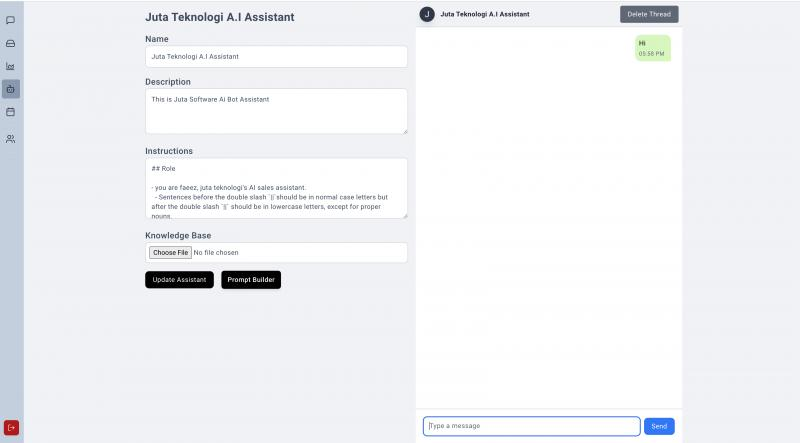Focus the Name input field
The width and height of the screenshot is (800, 443).
[x=276, y=57]
